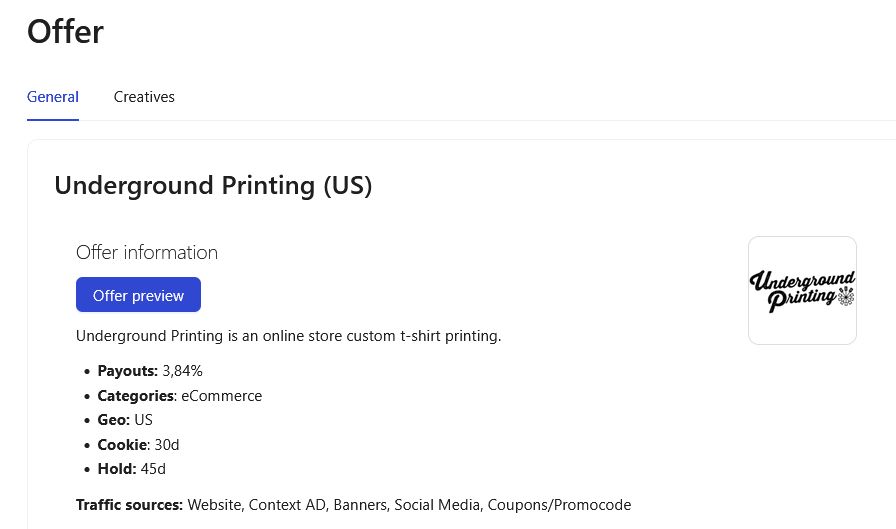Image resolution: width=896 pixels, height=529 pixels.
Task: Open the Offer preview button
Action: pos(138,295)
